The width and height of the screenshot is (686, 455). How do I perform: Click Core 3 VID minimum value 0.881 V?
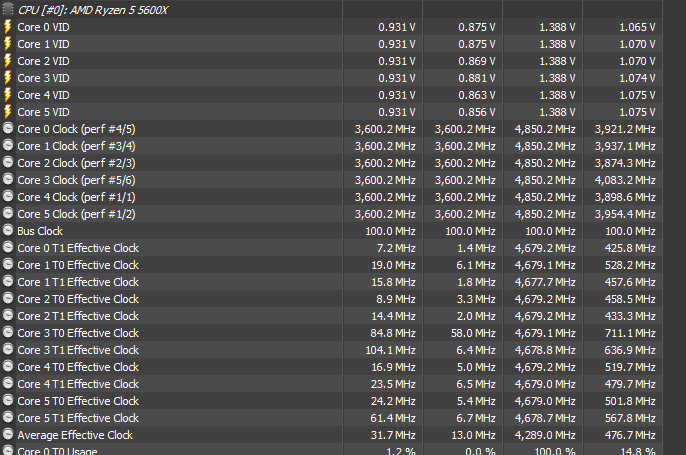click(477, 78)
